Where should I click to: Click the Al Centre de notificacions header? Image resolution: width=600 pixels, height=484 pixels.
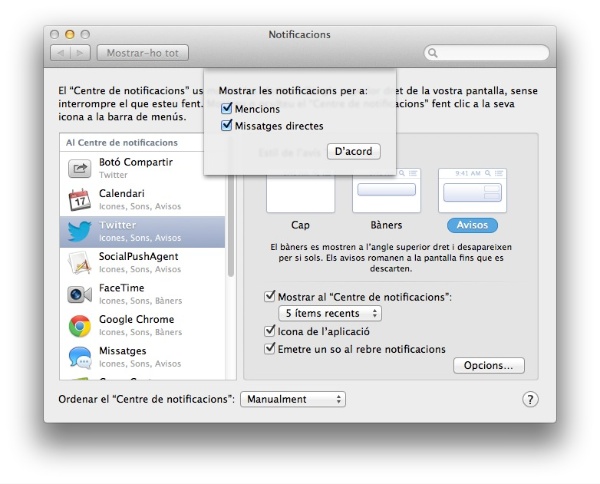[122, 143]
